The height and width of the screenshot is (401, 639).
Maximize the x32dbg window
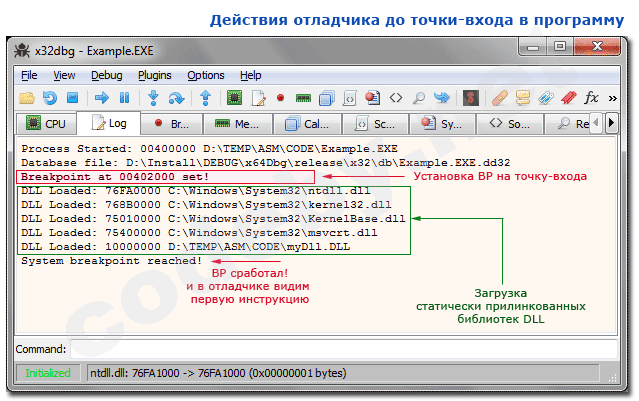click(x=560, y=47)
